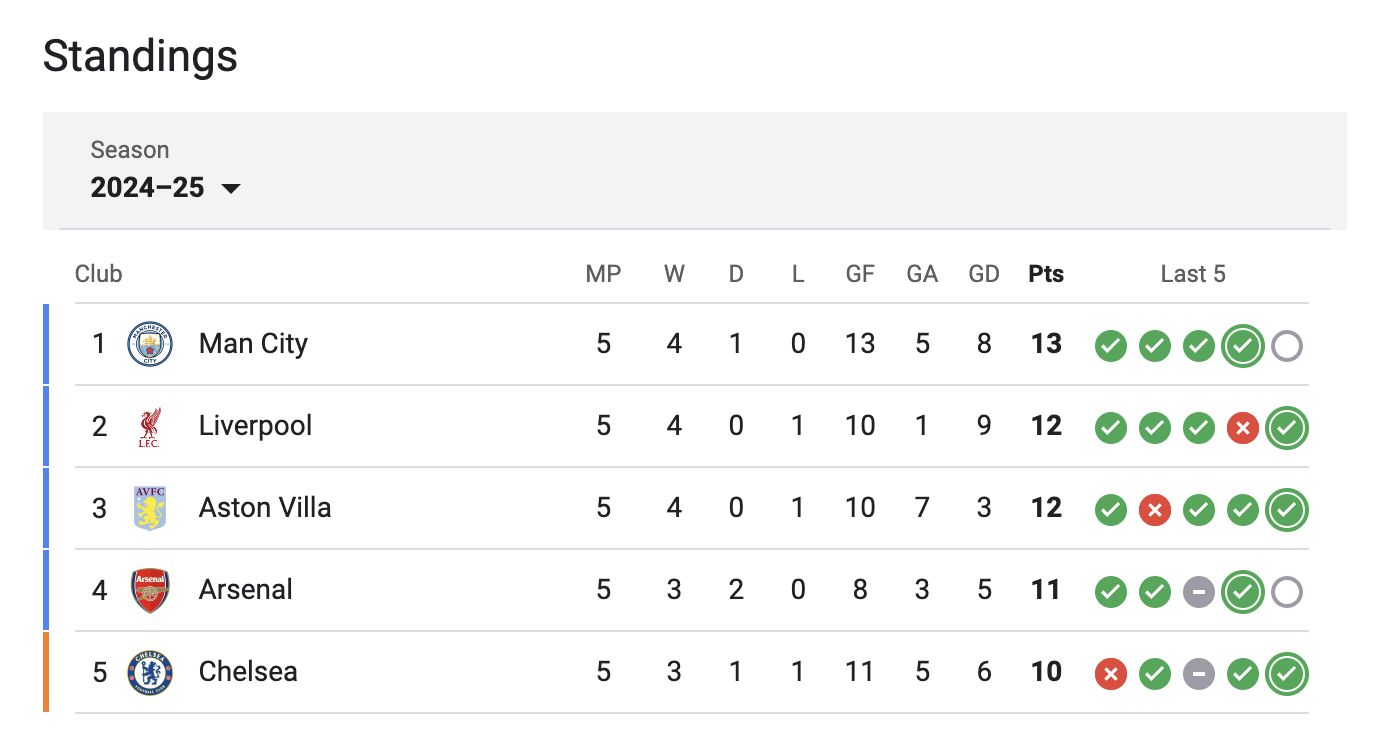Viewport: 1386px width, 732px height.
Task: Click Liverpool's latest highlighted win icon
Action: (1286, 428)
